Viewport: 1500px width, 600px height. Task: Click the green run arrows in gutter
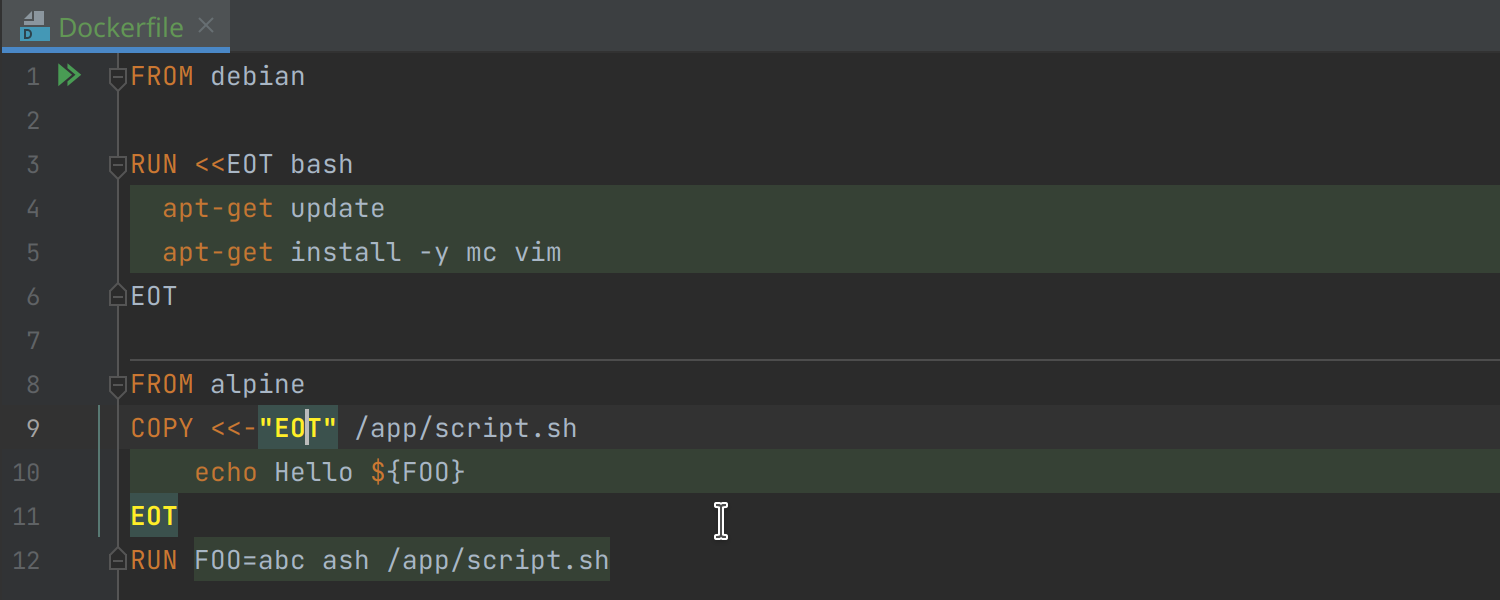coord(68,76)
